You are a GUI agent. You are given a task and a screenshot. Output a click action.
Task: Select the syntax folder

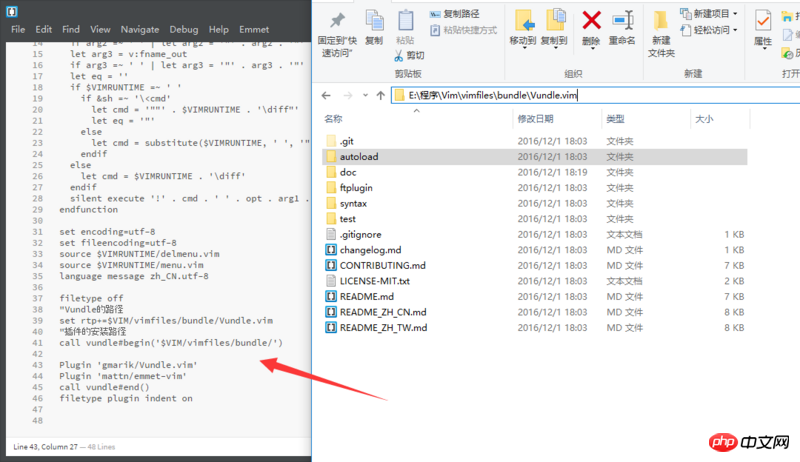tap(535, 203)
